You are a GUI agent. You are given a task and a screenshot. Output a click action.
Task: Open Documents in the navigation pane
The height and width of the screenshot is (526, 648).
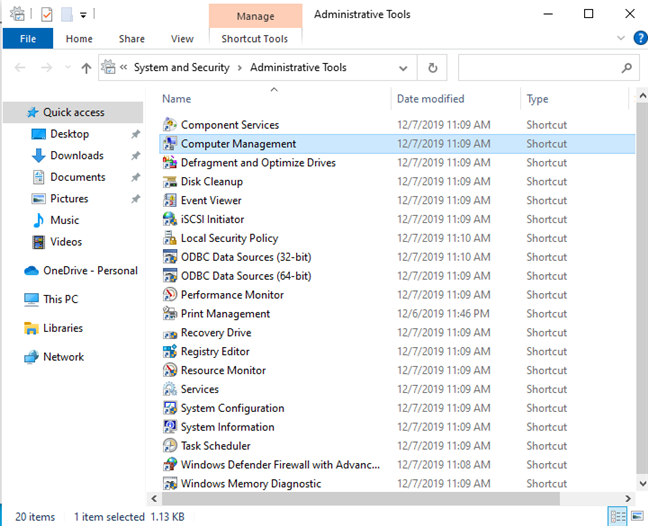pyautogui.click(x=78, y=177)
